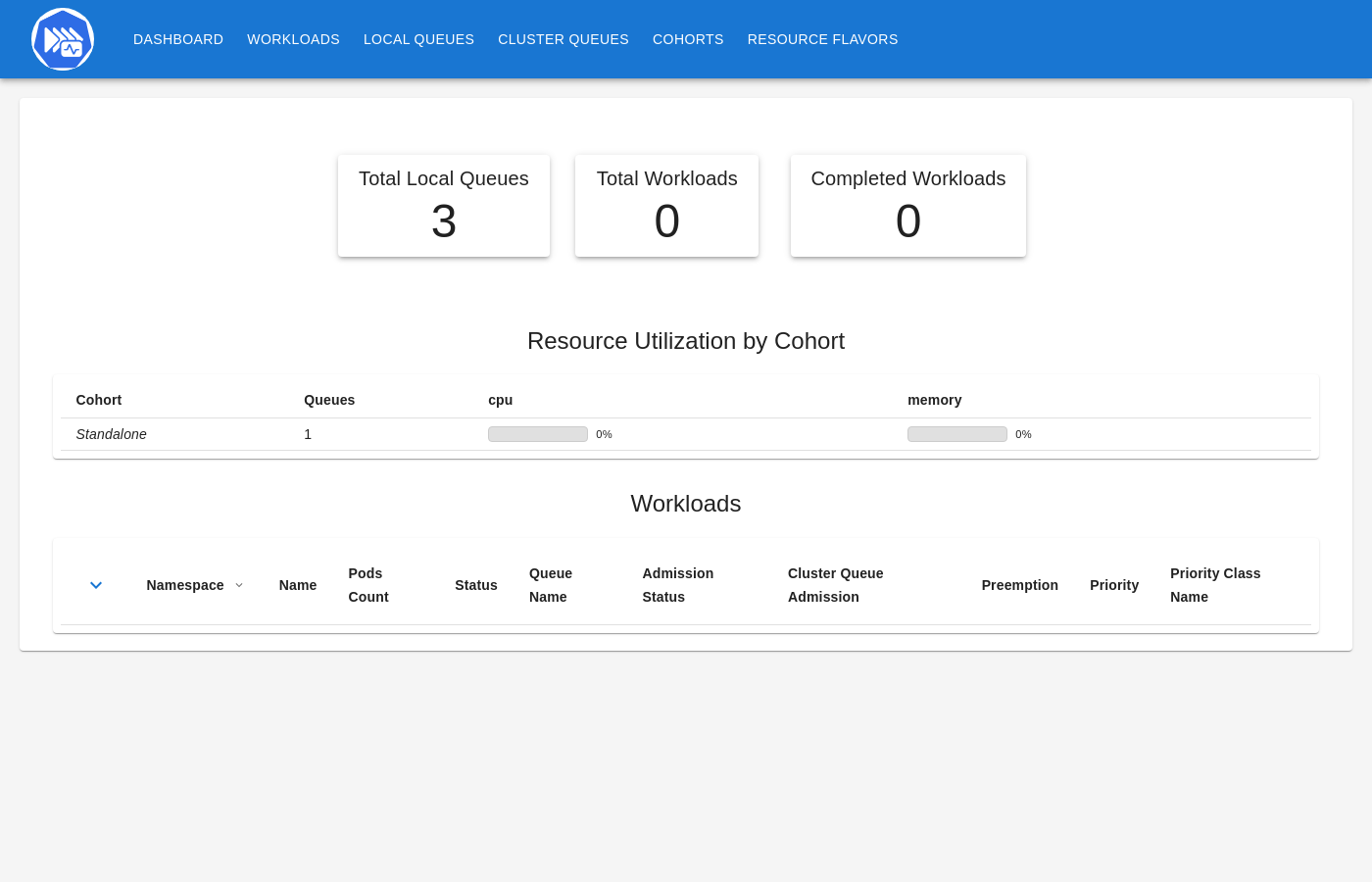
Task: Click the Cohort column header
Action: pyautogui.click(x=99, y=400)
